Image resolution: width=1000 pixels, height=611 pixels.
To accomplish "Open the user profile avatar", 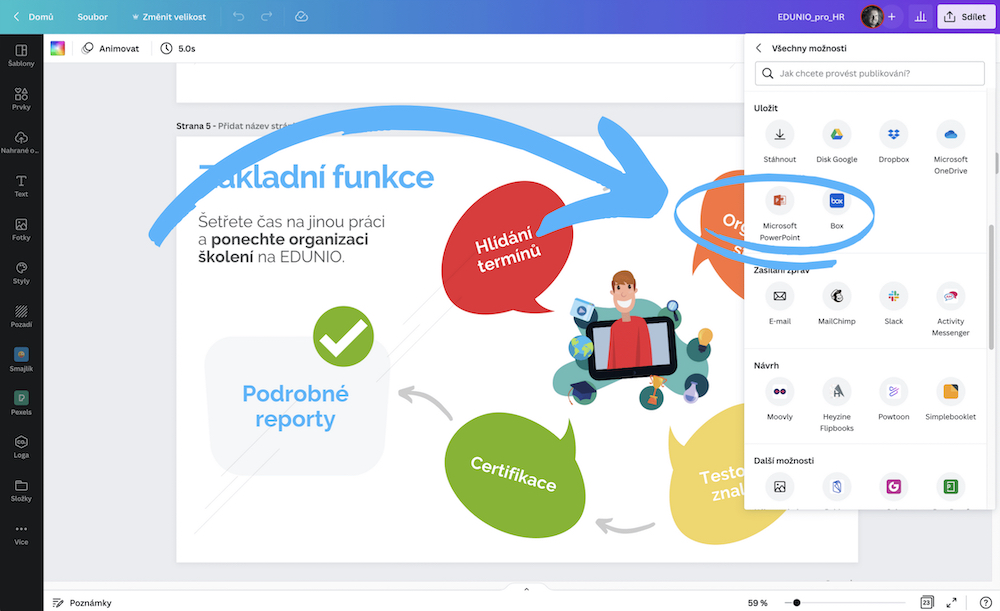I will pyautogui.click(x=872, y=17).
